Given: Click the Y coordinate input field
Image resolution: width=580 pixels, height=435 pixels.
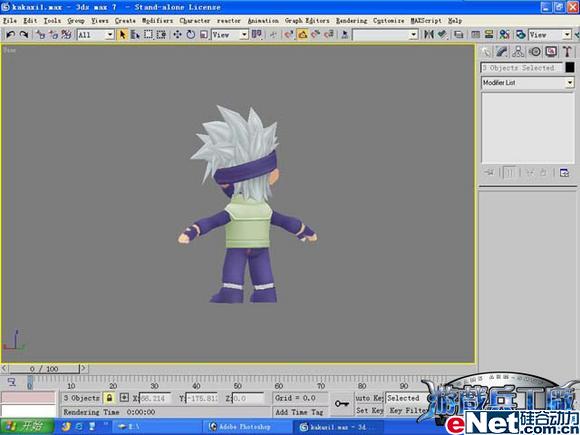Looking at the screenshot, I should point(201,398).
